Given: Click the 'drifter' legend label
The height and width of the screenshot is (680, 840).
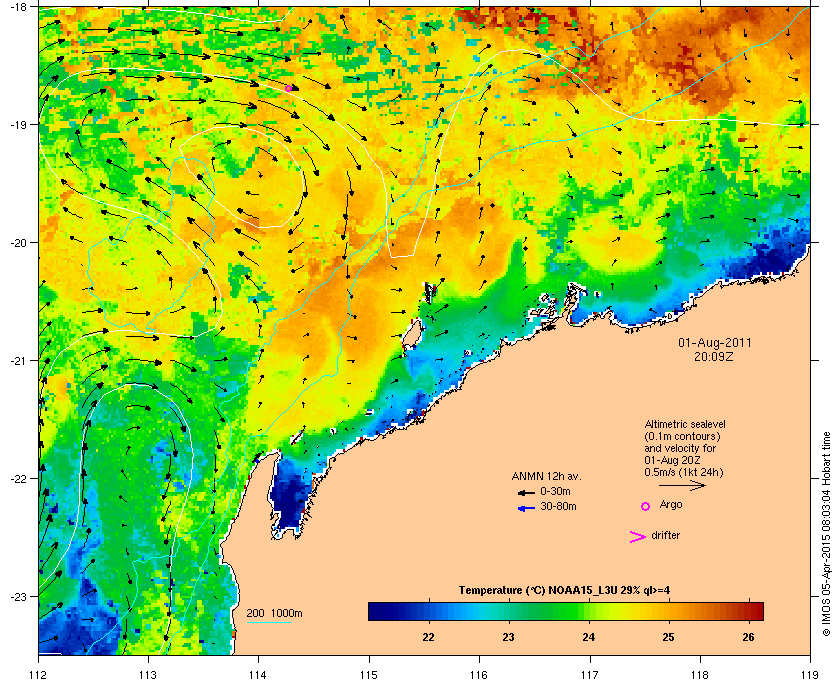Looking at the screenshot, I should [665, 535].
